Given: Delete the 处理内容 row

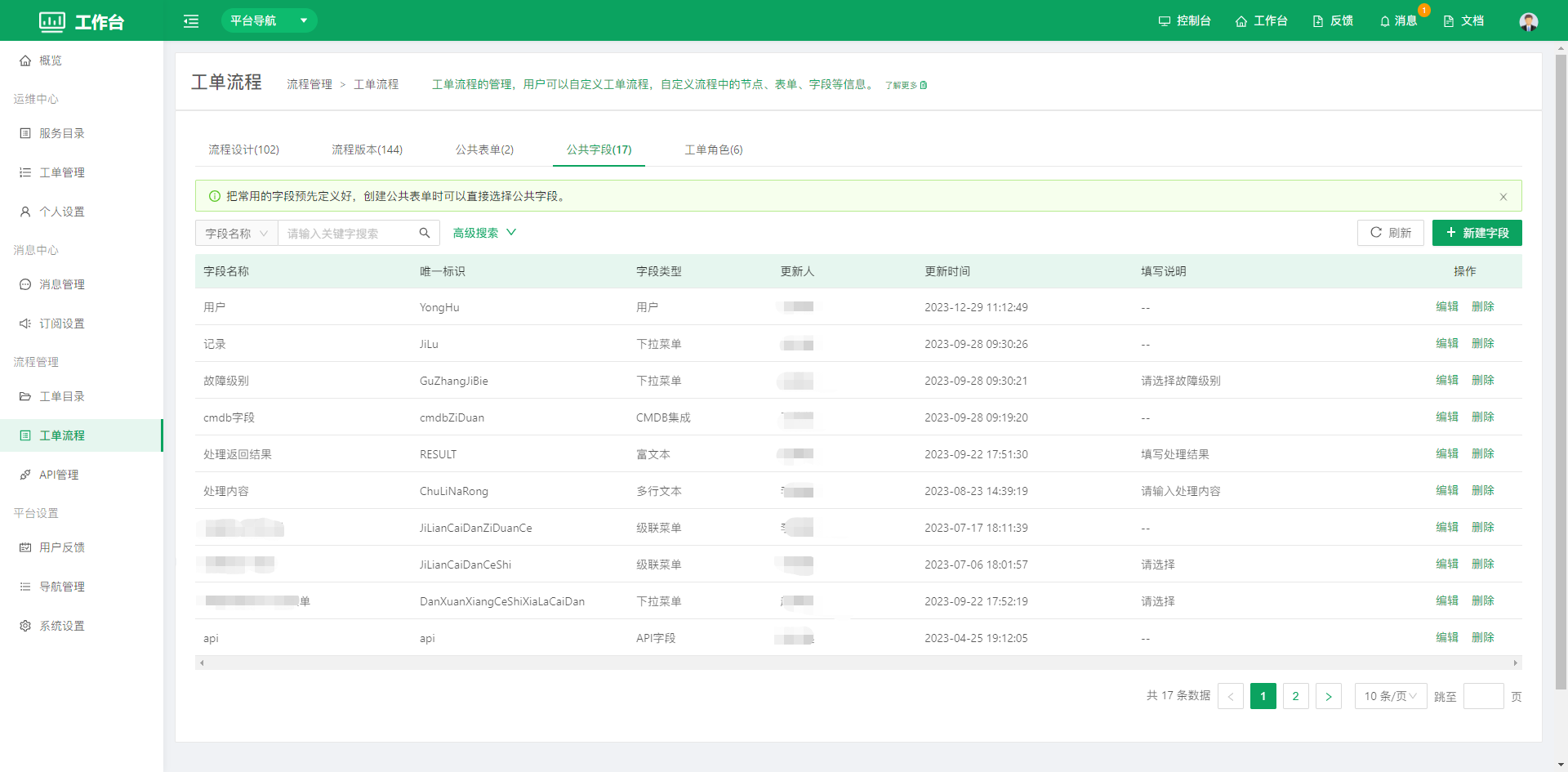Looking at the screenshot, I should pyautogui.click(x=1483, y=490).
